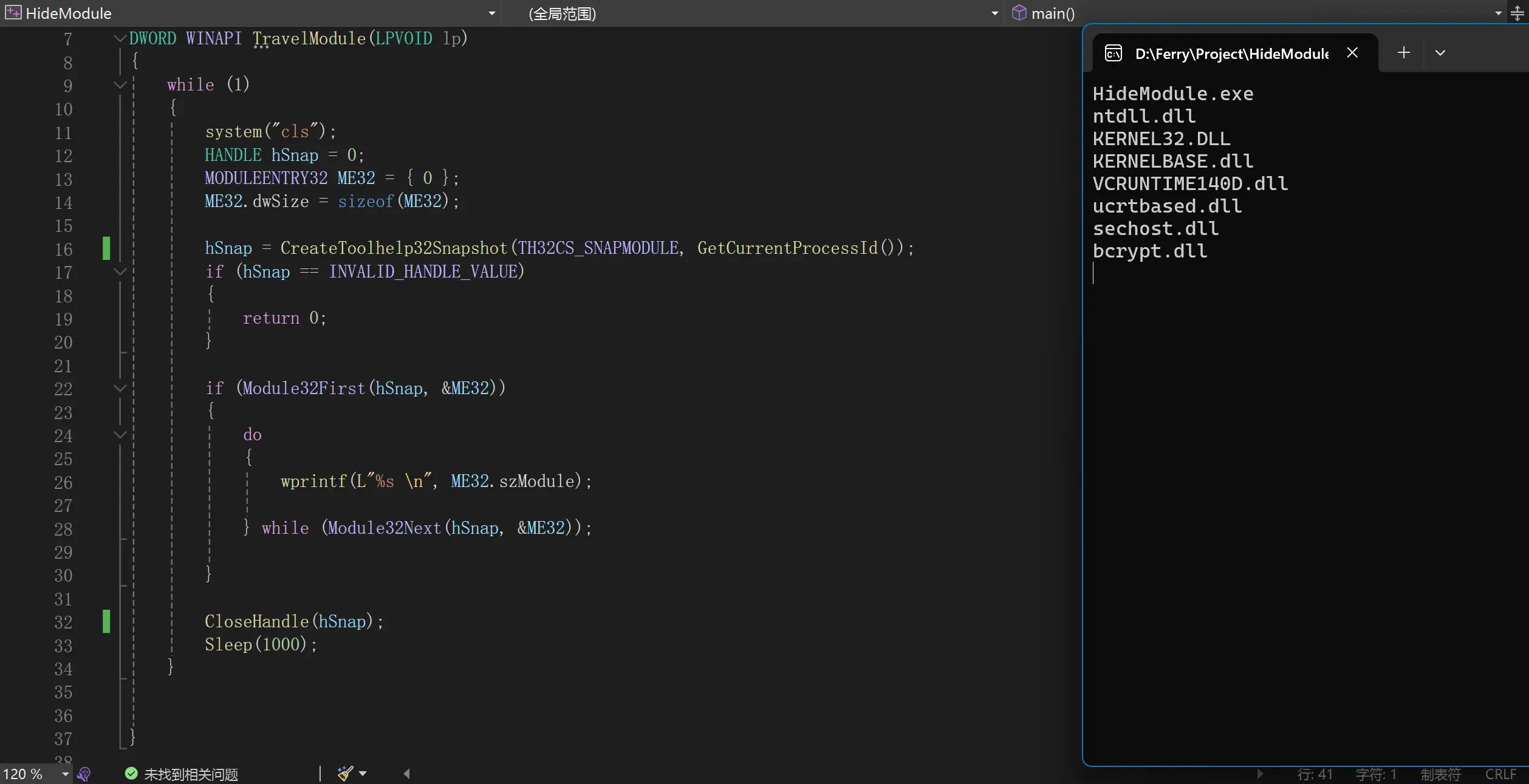Click the terminal icon on the console tab
Viewport: 1529px width, 784px height.
1113,53
